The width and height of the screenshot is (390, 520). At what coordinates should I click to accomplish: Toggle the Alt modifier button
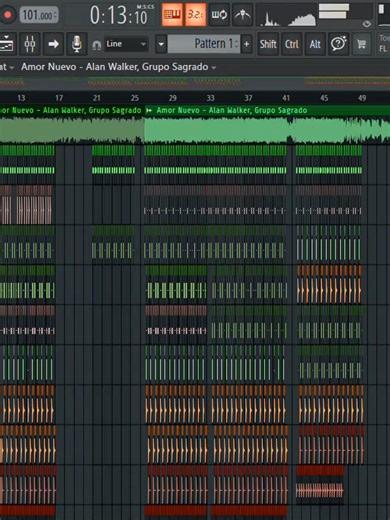tap(315, 44)
